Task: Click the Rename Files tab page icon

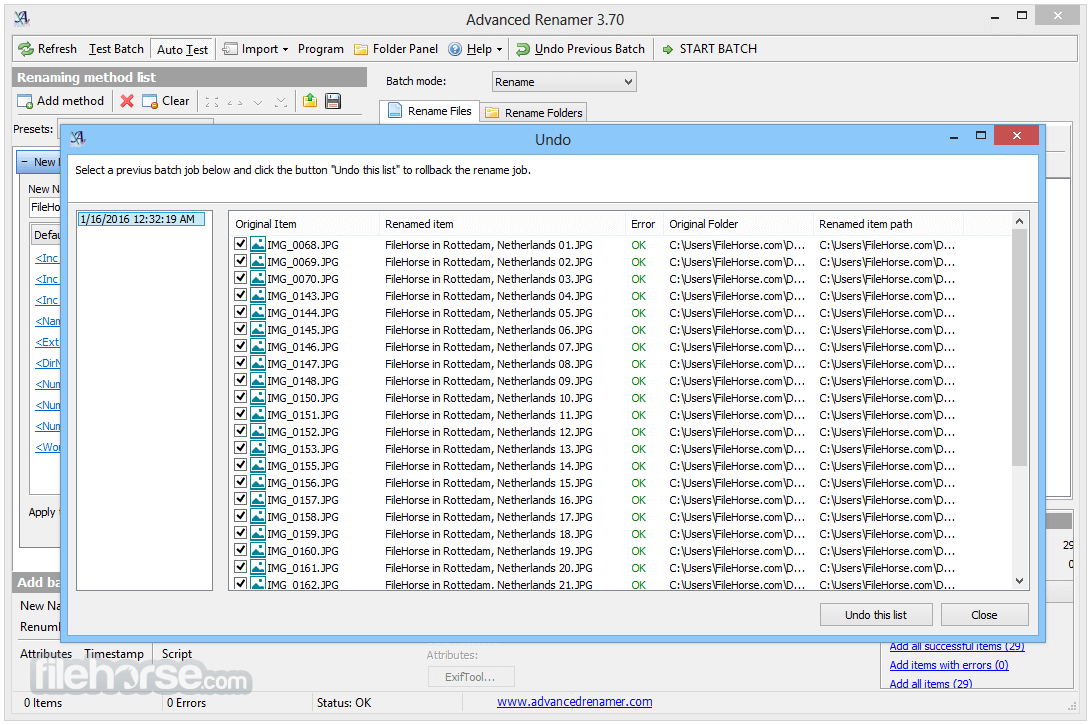Action: click(395, 111)
